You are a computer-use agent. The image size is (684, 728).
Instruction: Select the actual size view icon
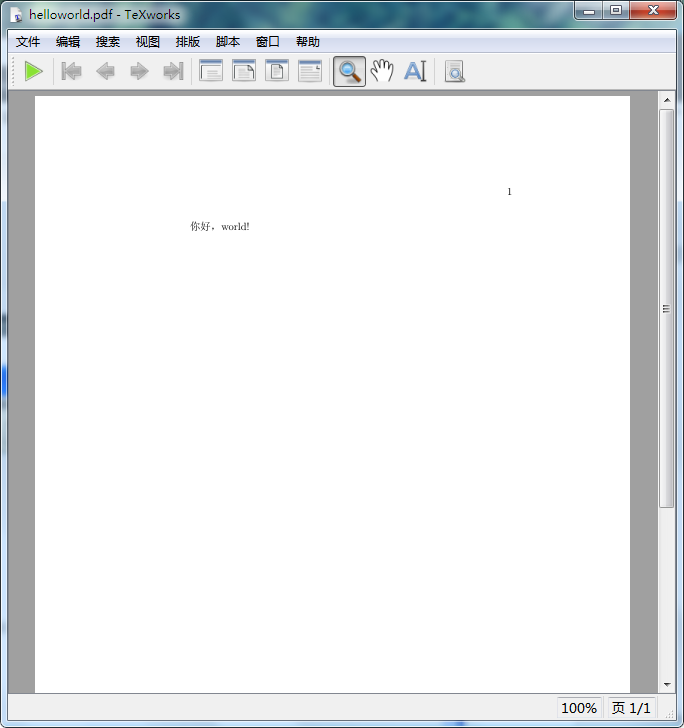[211, 71]
